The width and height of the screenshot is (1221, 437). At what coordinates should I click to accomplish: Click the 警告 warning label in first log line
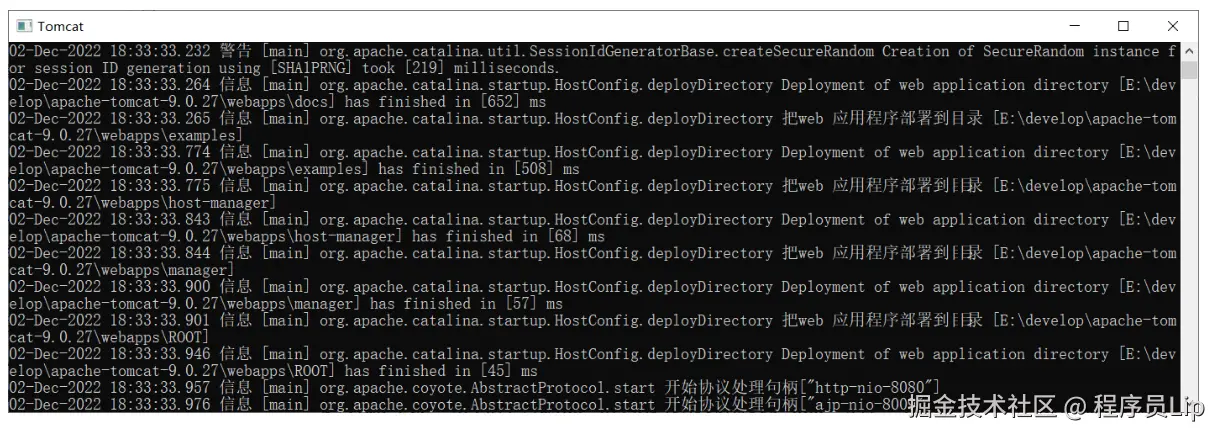click(x=236, y=51)
